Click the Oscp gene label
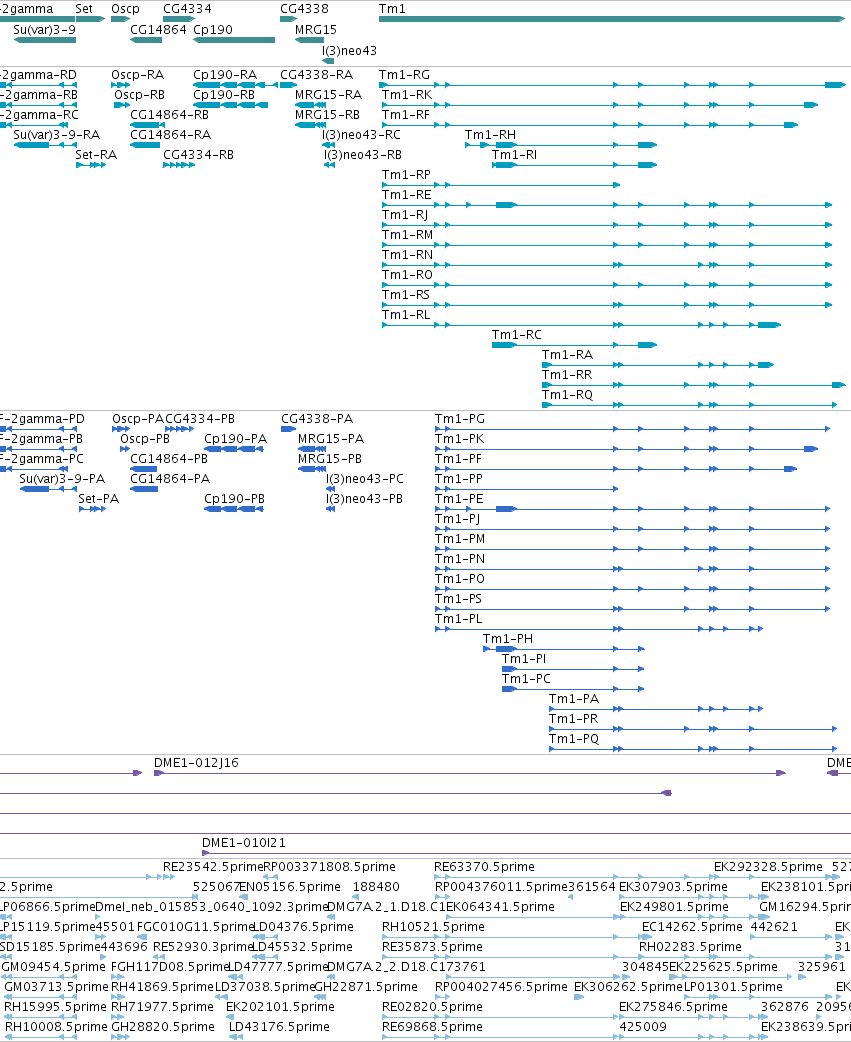 tap(126, 9)
